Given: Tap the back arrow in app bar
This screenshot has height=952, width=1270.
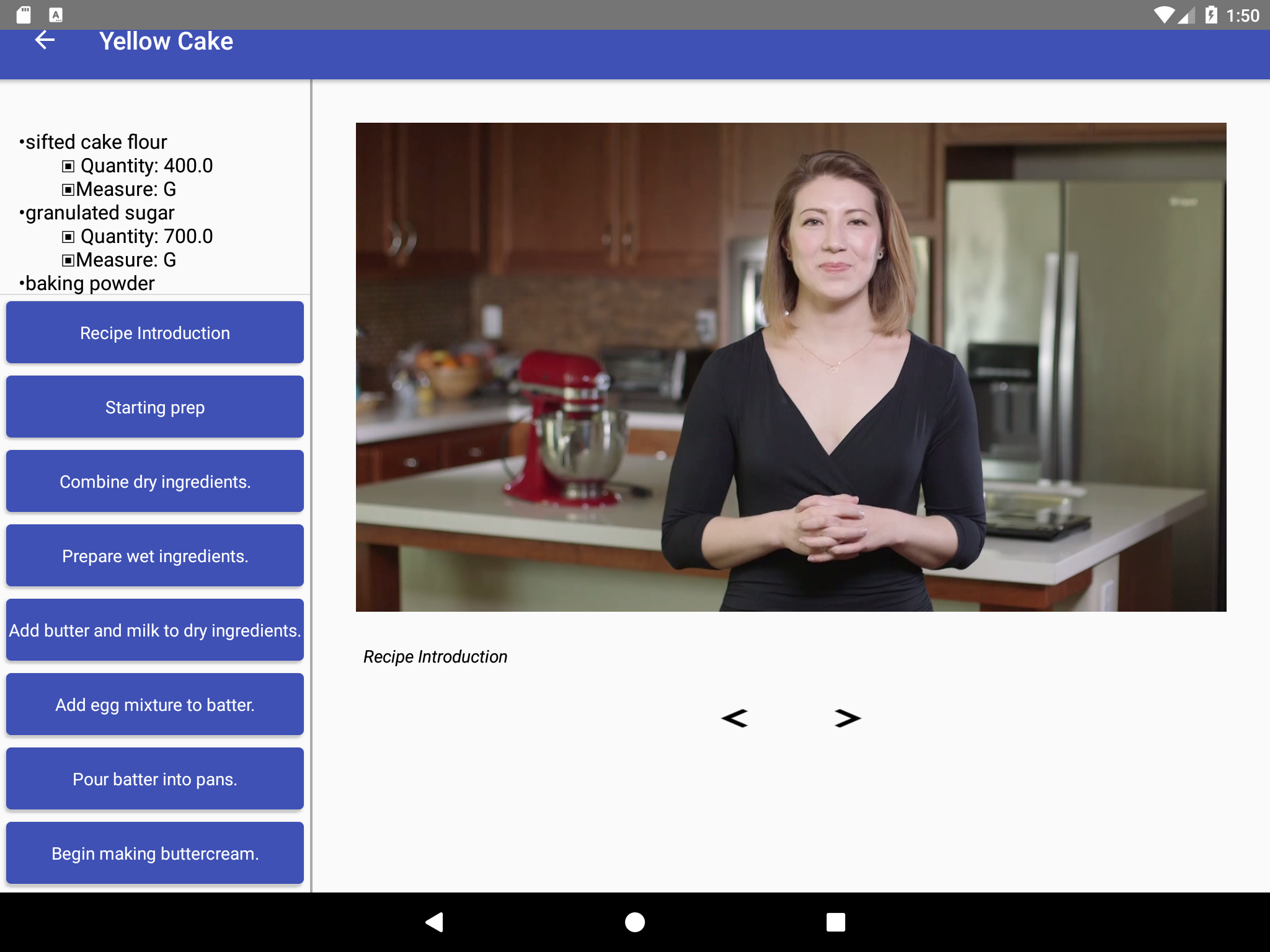Looking at the screenshot, I should [45, 41].
